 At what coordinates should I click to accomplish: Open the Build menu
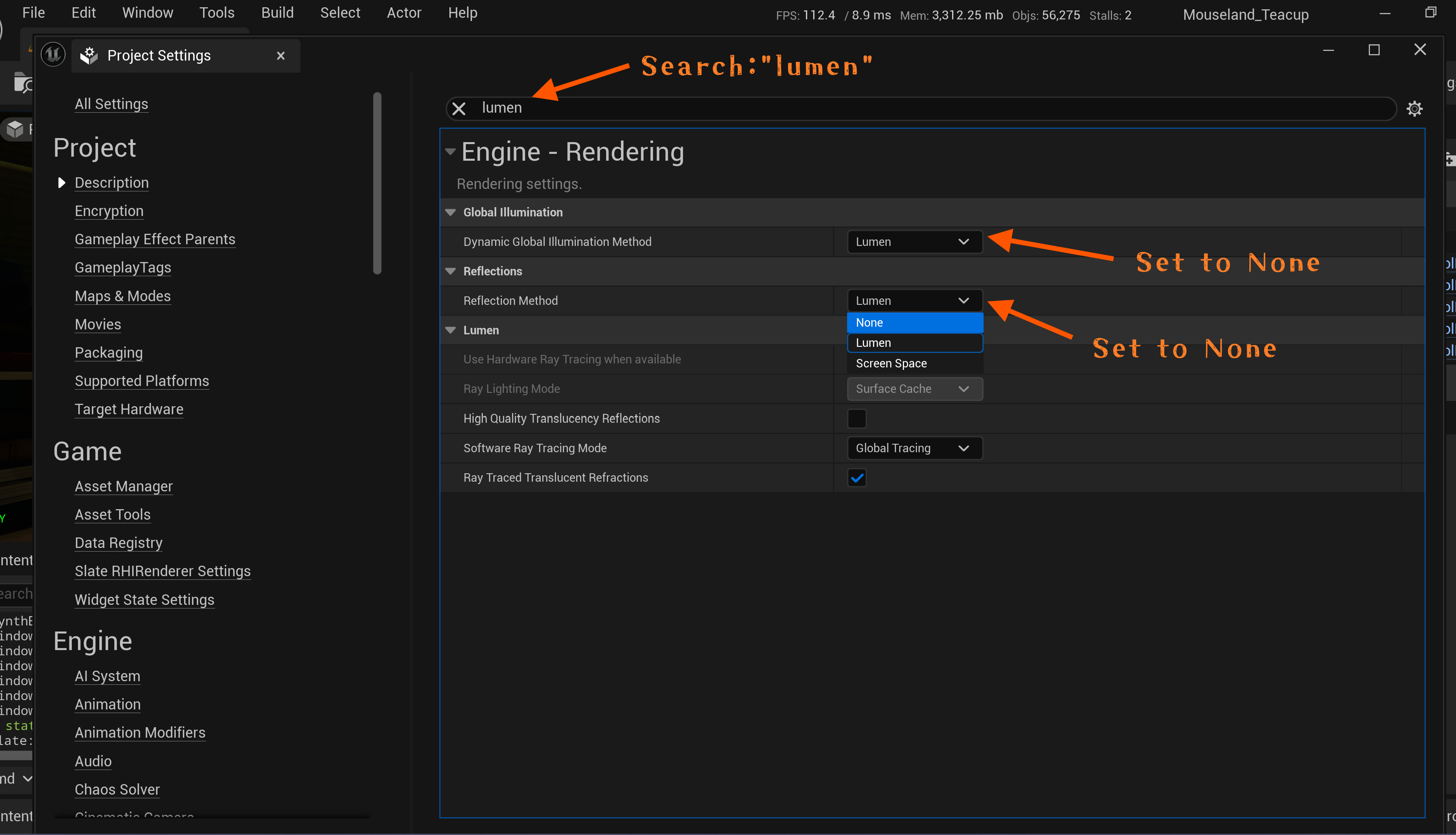click(277, 13)
